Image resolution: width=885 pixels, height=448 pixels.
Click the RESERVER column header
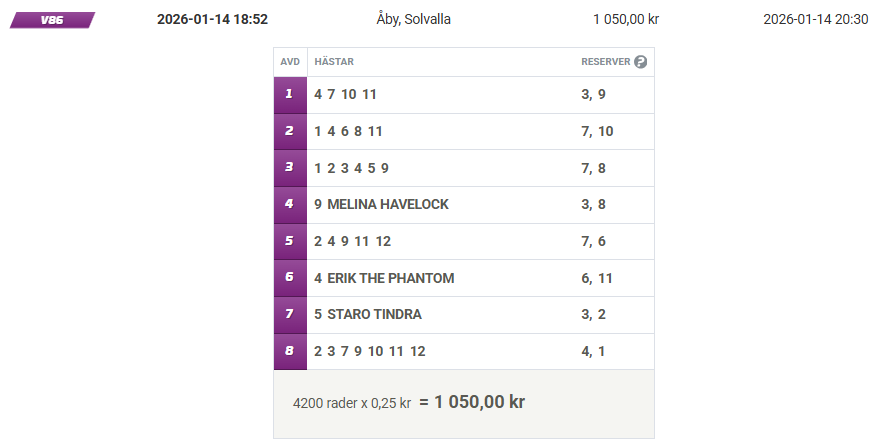605,62
